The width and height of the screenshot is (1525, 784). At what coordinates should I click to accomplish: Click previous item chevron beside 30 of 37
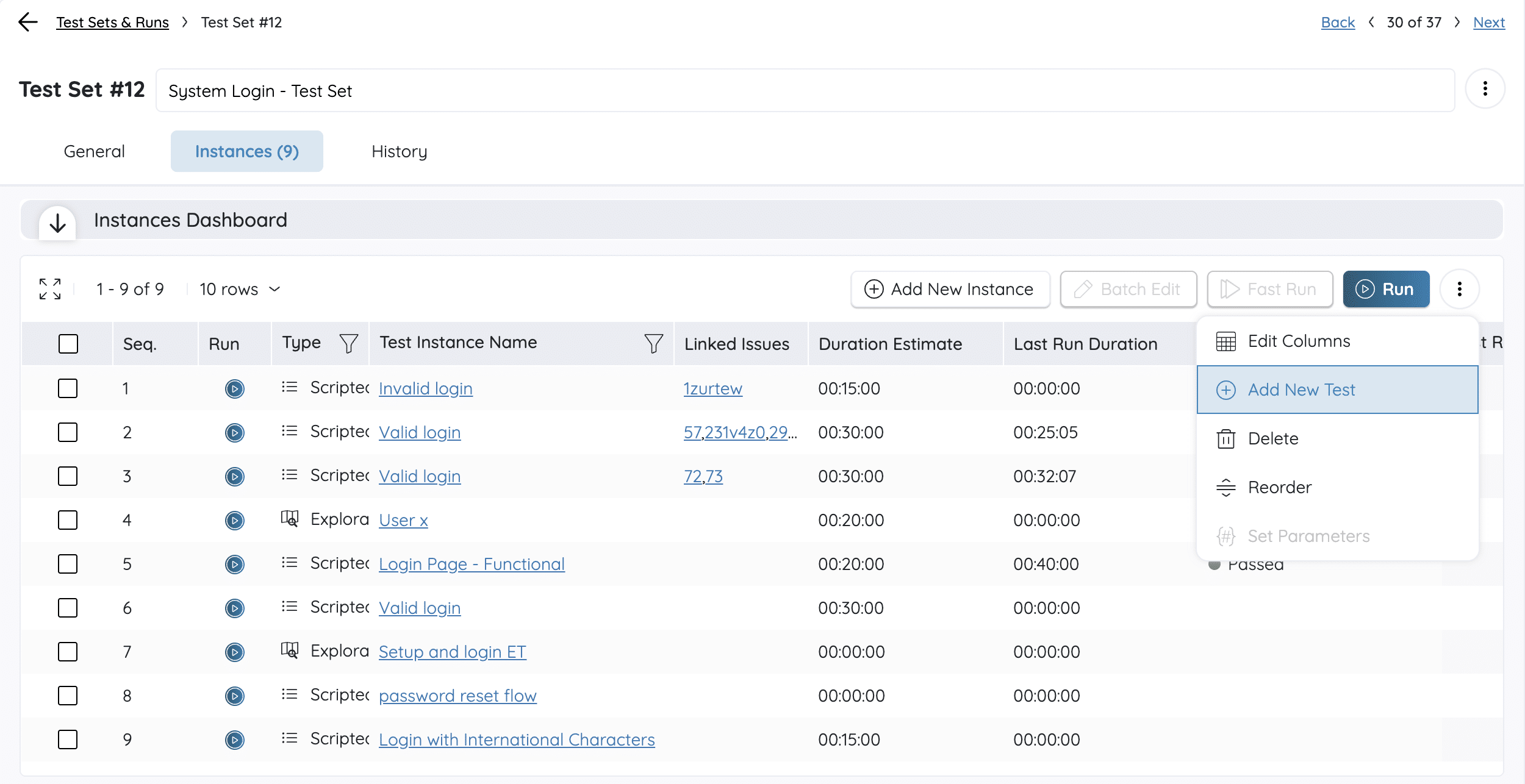(1371, 23)
